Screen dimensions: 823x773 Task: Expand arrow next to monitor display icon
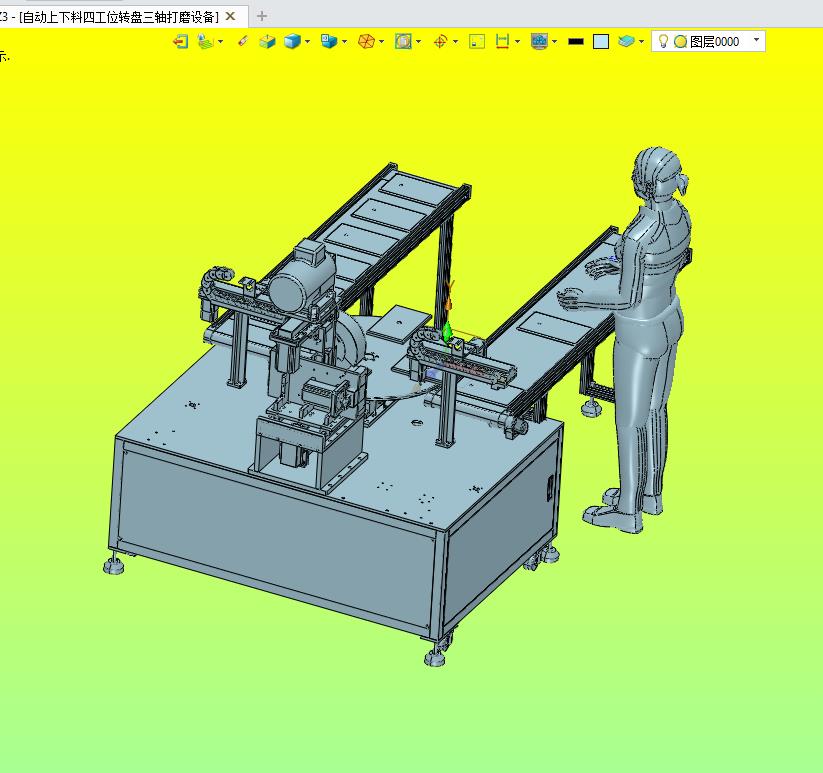point(554,41)
